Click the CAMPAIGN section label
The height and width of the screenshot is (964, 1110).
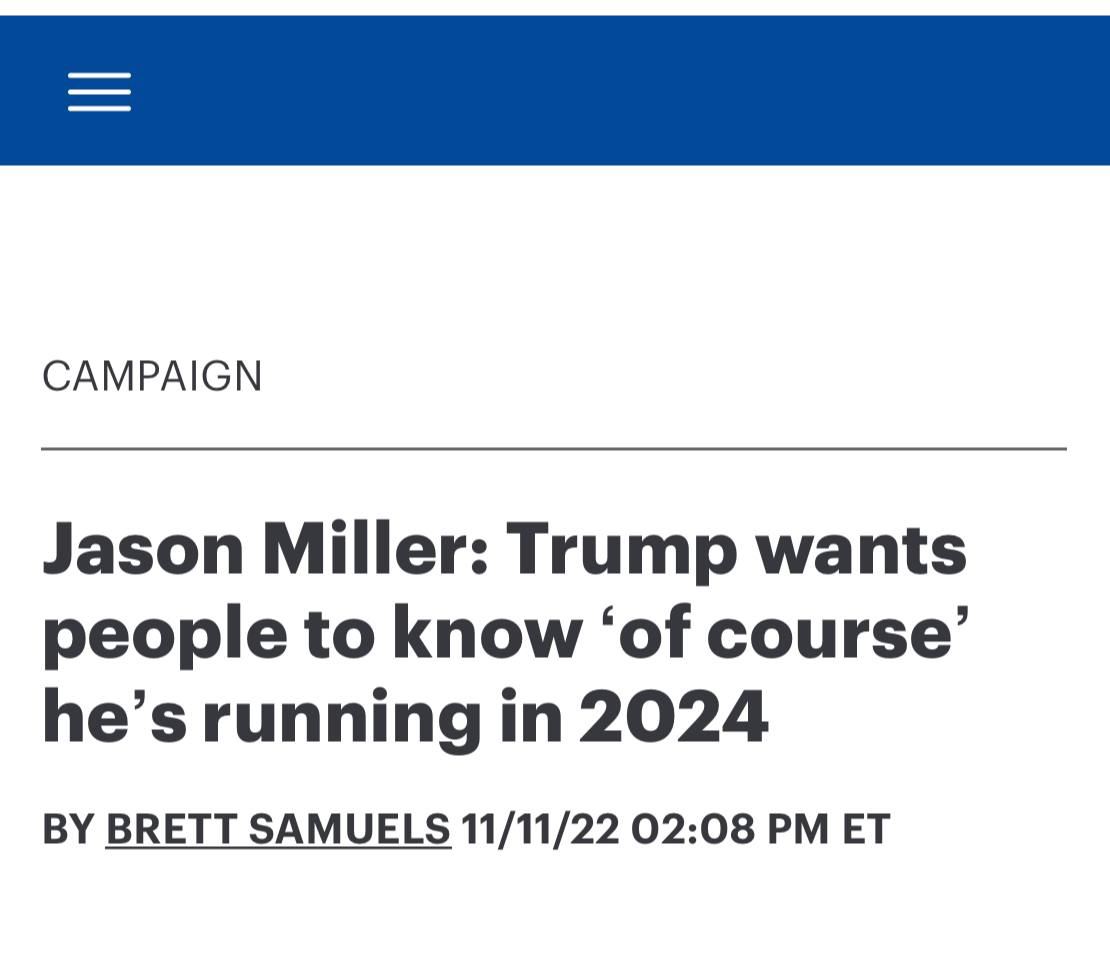point(152,376)
